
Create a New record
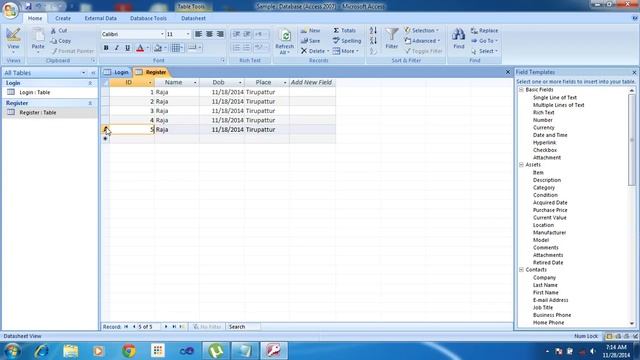point(311,31)
